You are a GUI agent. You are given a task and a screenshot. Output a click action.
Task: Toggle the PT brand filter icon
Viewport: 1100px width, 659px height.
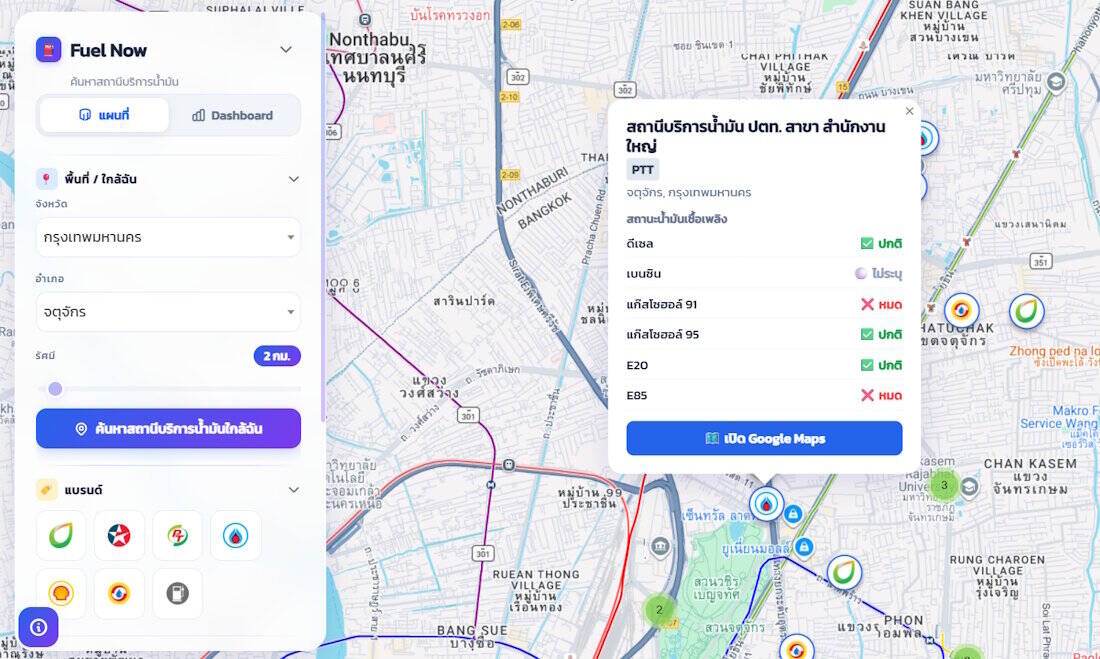coord(177,536)
